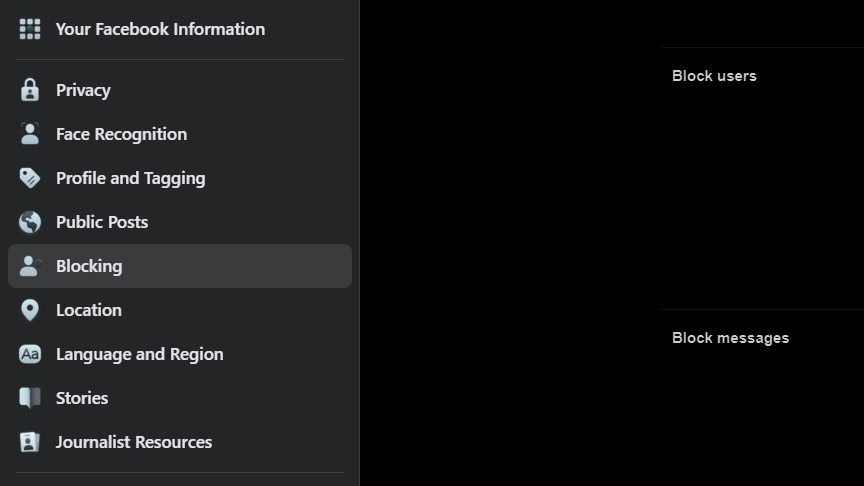Click the Your Facebook Information grid icon

pos(30,29)
